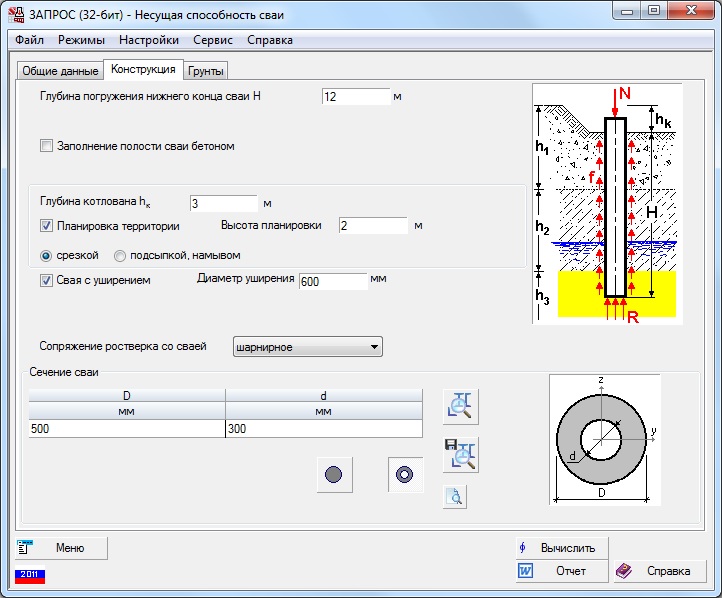Select the 'подсыпкой, намывом' radio option
Screen dimensions: 722x598
pyautogui.click(x=120, y=255)
